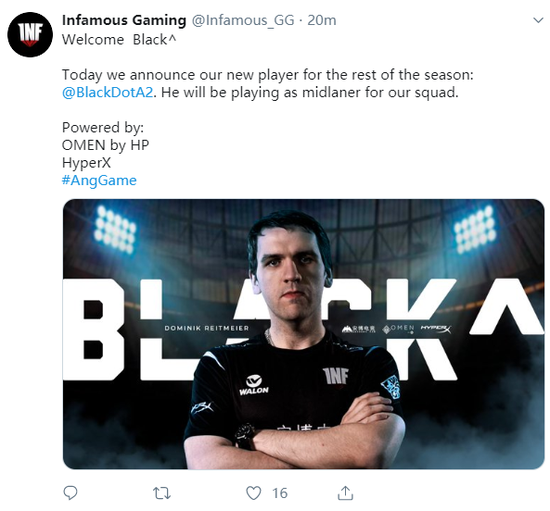Retweet this Infamous Gaming post
This screenshot has height=511, width=550.
pyautogui.click(x=162, y=493)
